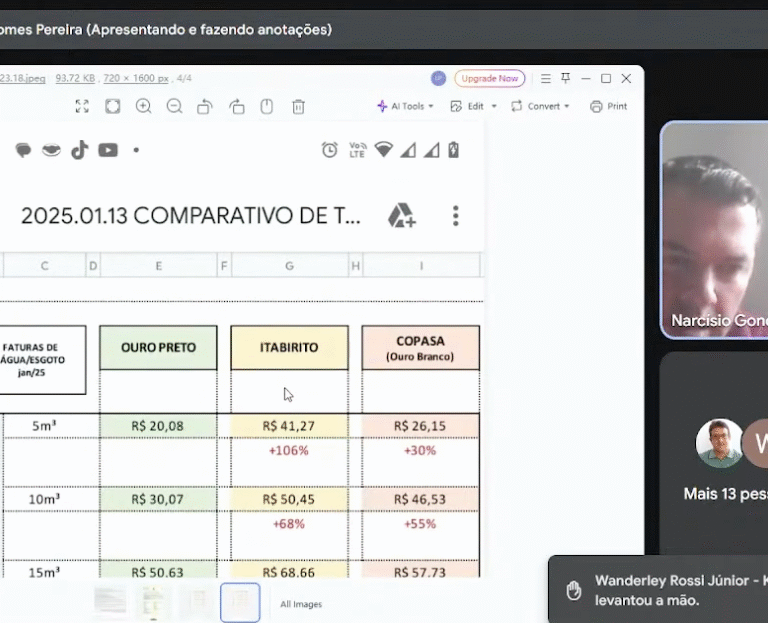Click the Upgrade Now button
This screenshot has width=768, height=623.
[x=489, y=78]
